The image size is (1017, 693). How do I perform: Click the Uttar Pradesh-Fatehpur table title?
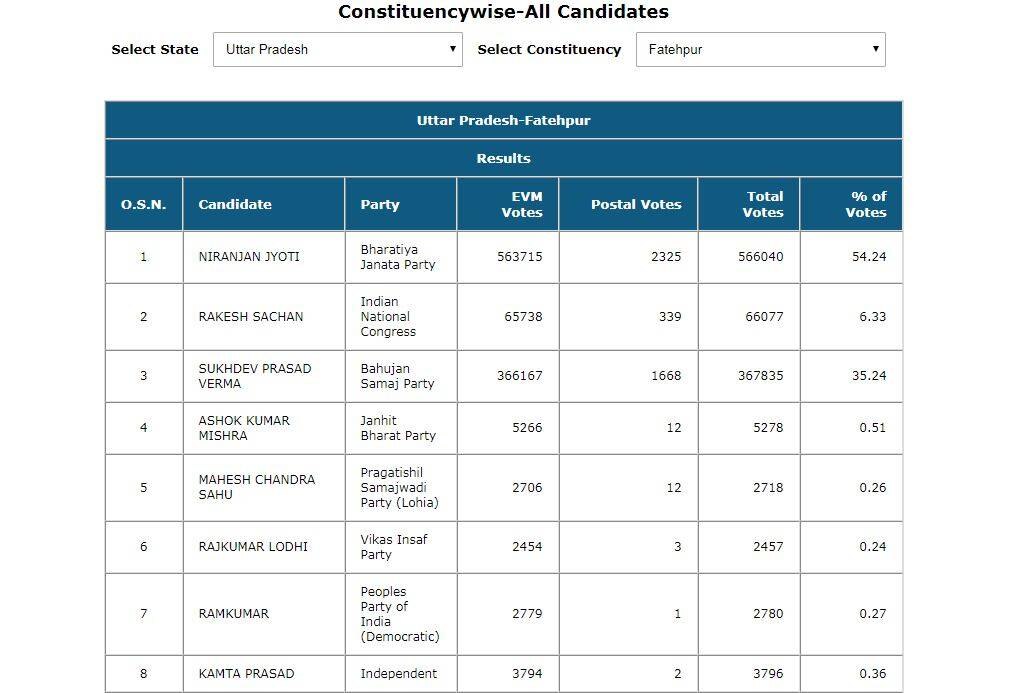click(x=503, y=120)
